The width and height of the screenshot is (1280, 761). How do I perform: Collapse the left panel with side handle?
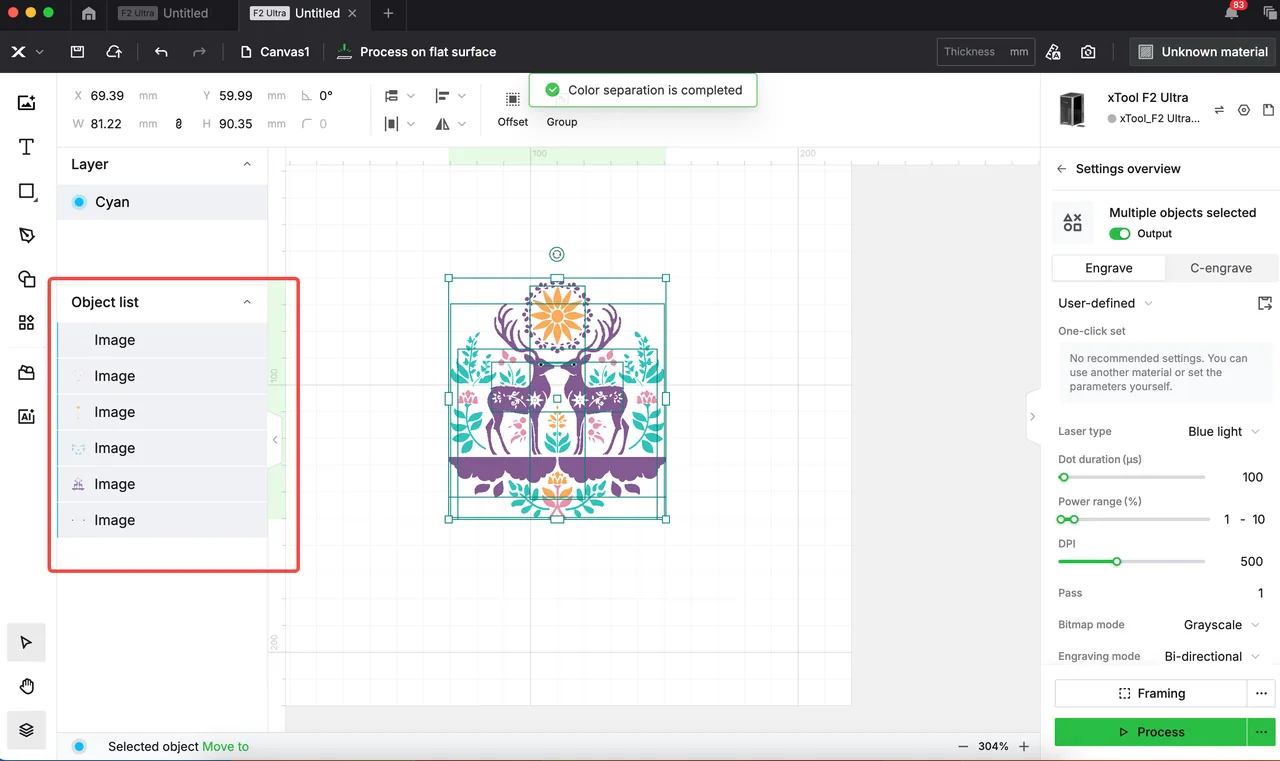pos(274,440)
